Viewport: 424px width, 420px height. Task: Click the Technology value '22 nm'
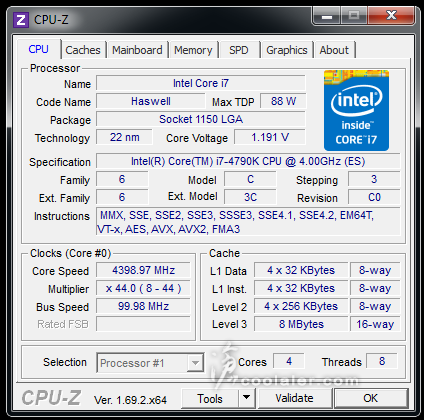124,137
